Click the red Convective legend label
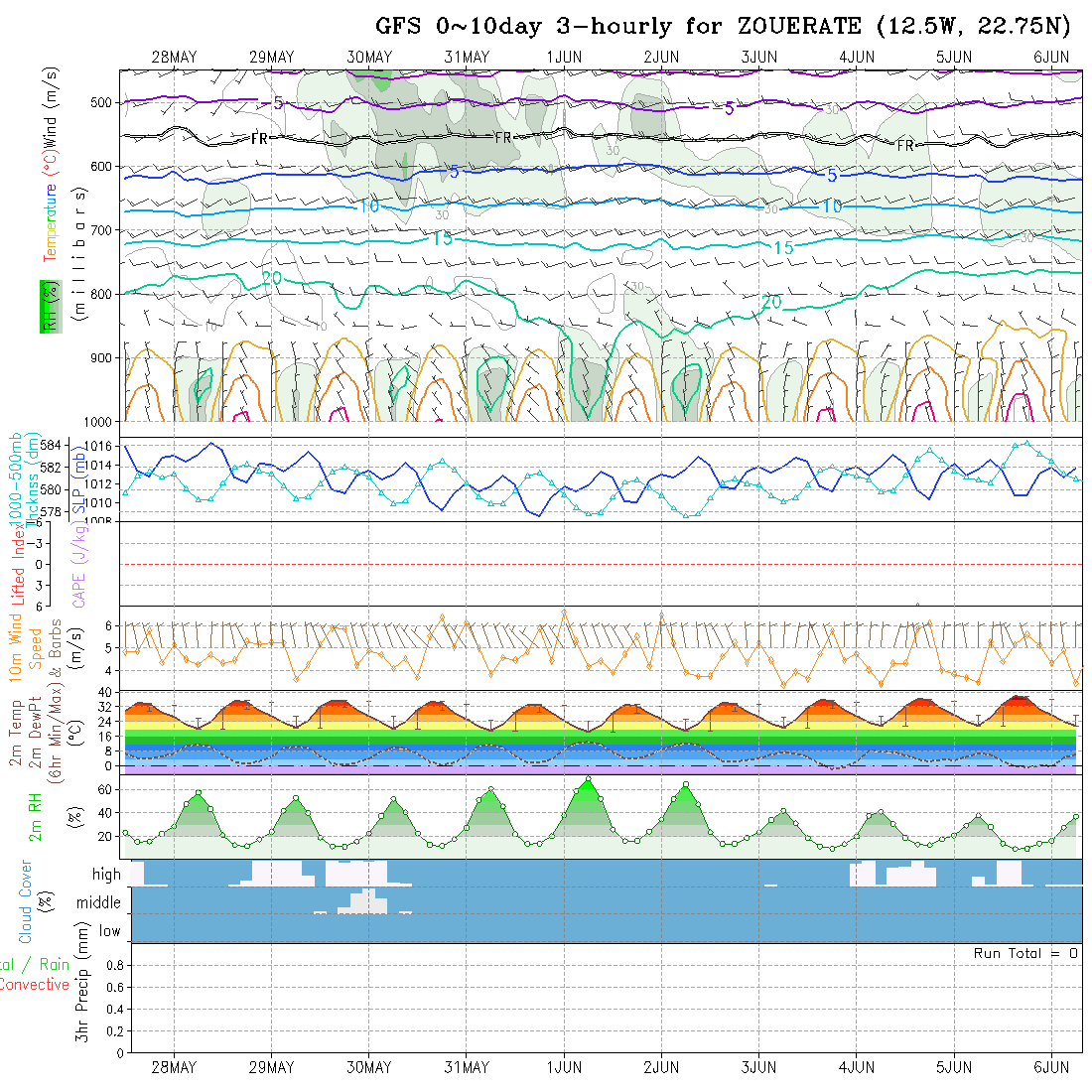 click(35, 985)
